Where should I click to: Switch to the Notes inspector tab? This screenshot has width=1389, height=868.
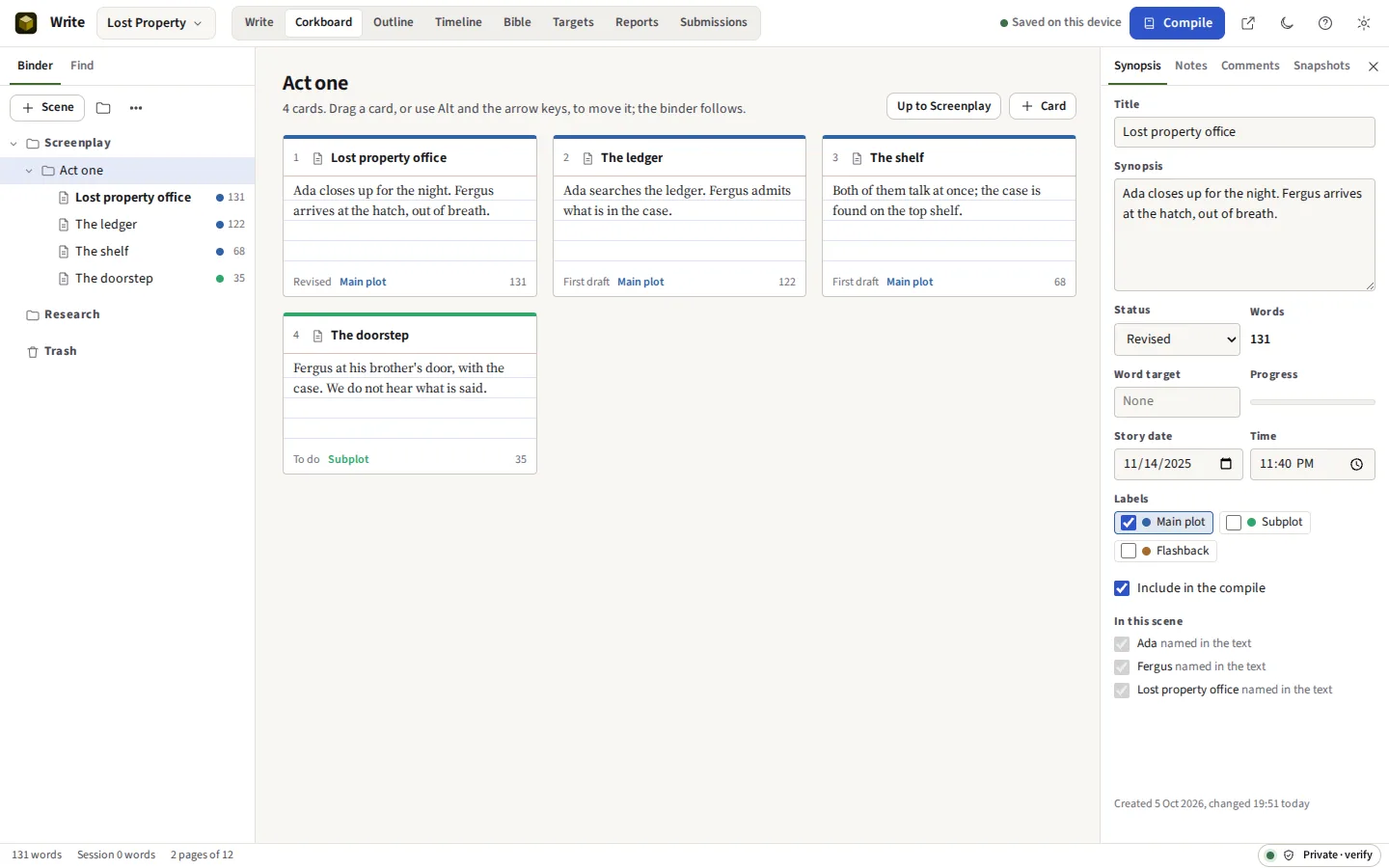click(x=1191, y=66)
